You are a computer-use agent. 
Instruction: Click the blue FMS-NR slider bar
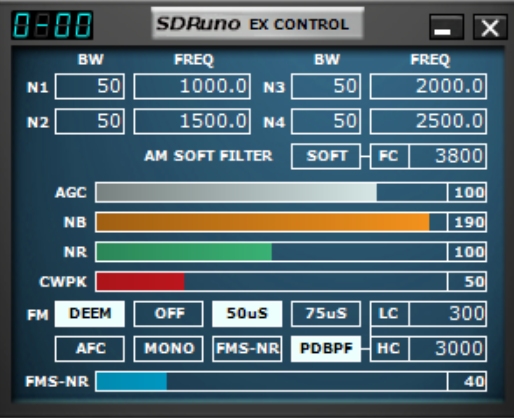[x=271, y=381]
